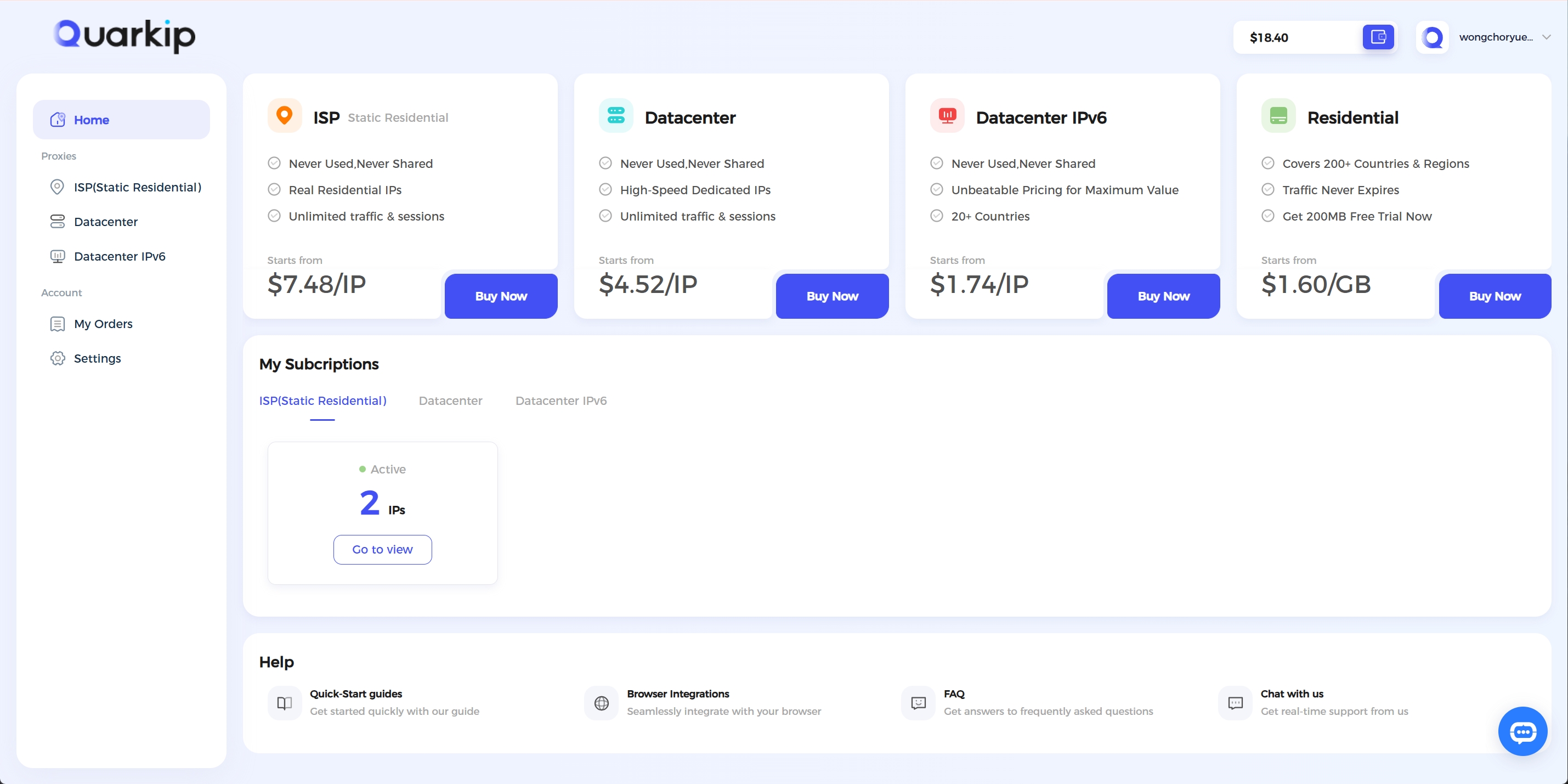The width and height of the screenshot is (1568, 784).
Task: Click Buy Now for Residential plan
Action: pyautogui.click(x=1495, y=296)
